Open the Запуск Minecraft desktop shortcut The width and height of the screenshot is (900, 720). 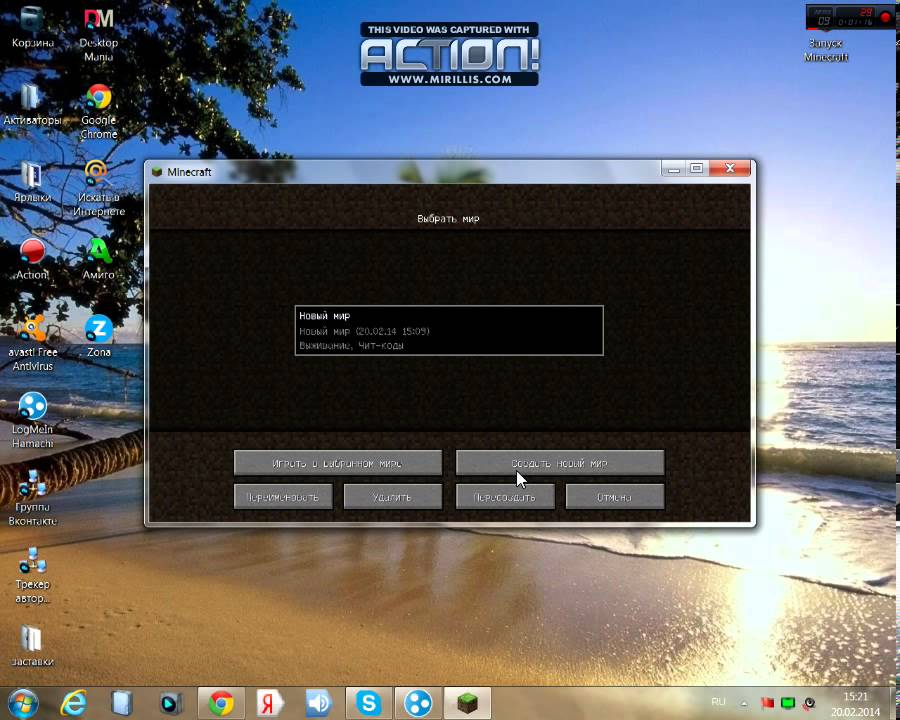(x=825, y=50)
